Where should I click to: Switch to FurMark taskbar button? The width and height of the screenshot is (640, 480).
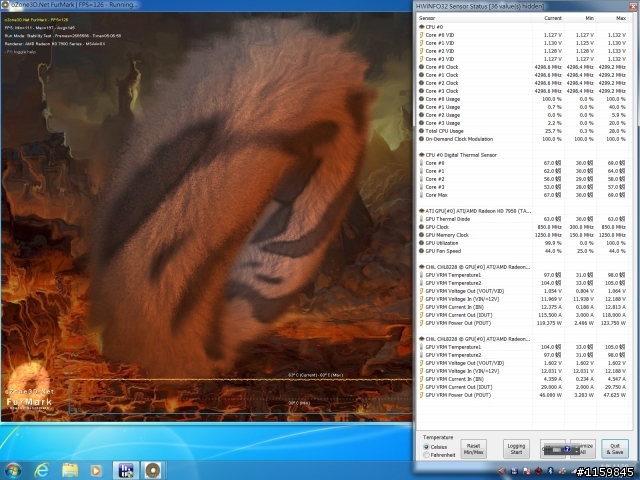[153, 471]
